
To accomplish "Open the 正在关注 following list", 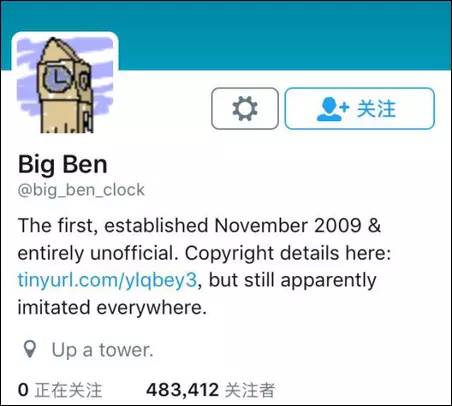I will [x=68, y=390].
